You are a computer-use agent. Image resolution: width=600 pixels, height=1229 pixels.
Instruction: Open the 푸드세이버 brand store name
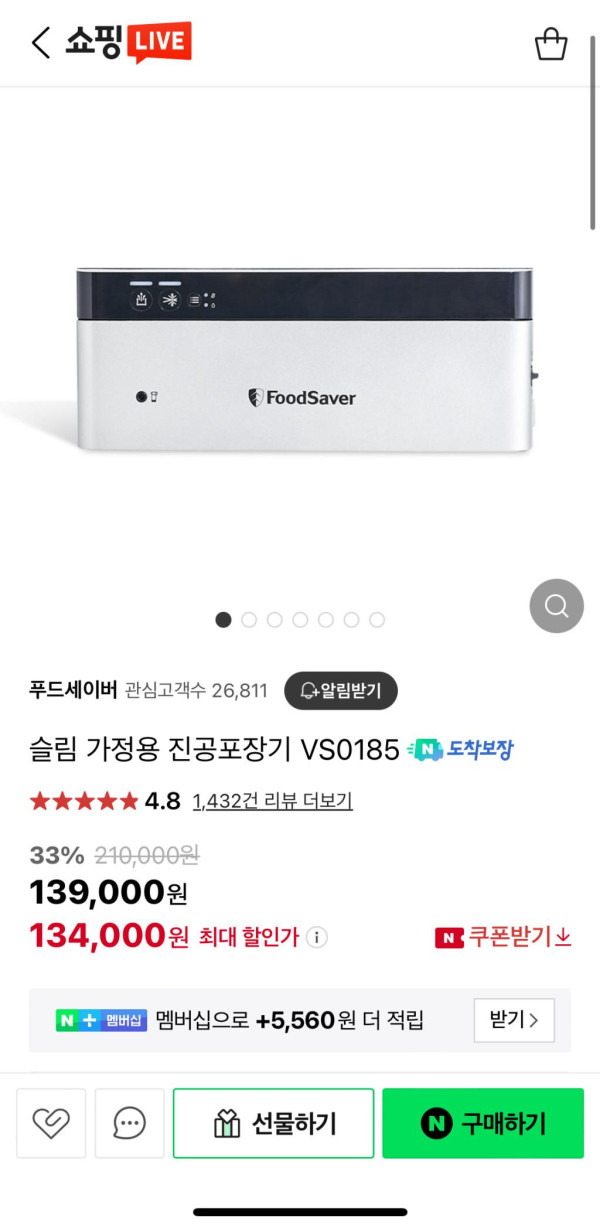(73, 690)
